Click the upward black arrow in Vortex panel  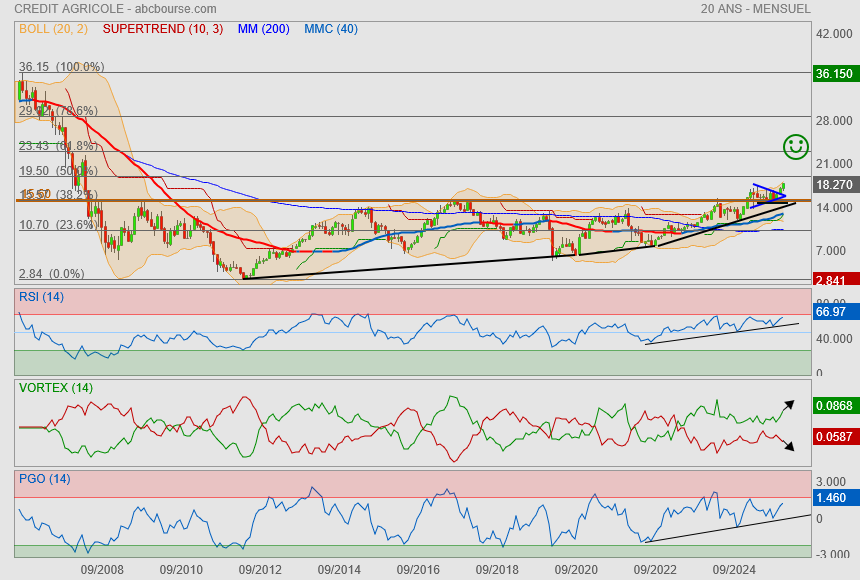[789, 405]
